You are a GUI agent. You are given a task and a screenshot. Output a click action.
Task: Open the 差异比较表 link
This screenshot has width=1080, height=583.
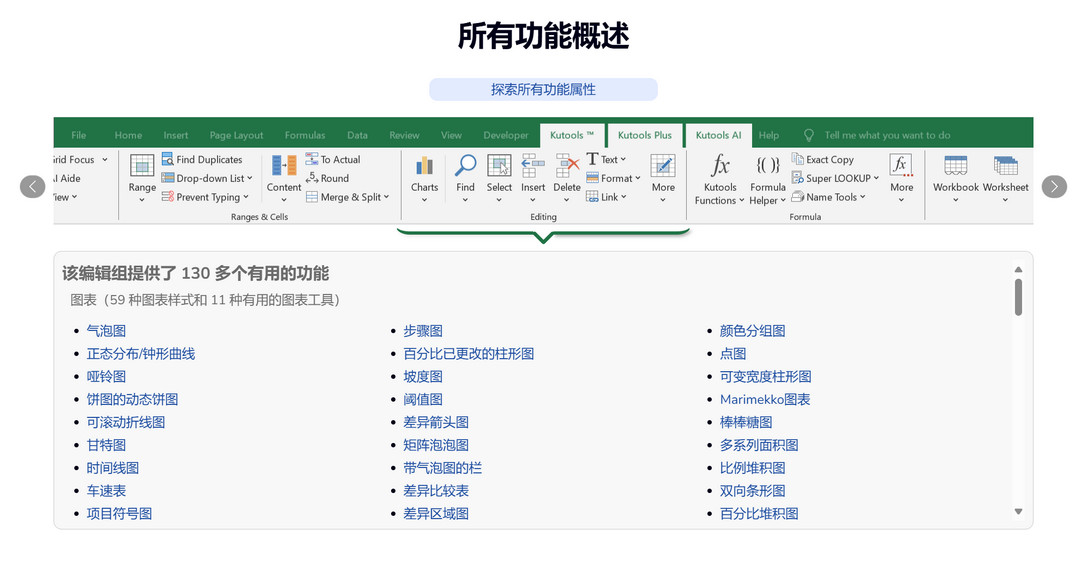tap(436, 491)
